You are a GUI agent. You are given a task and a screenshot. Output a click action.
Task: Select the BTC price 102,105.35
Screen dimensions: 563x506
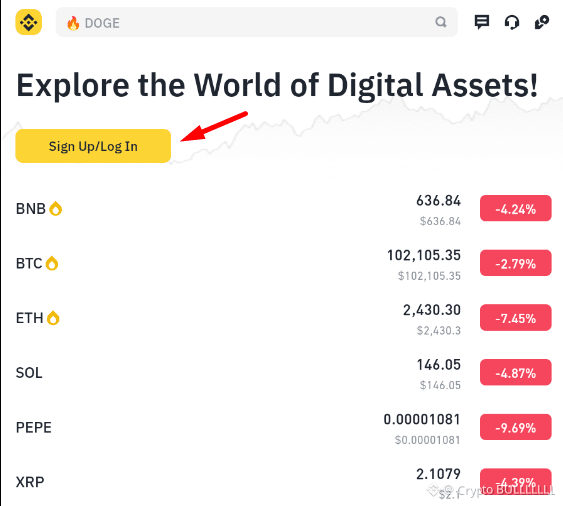coord(424,256)
